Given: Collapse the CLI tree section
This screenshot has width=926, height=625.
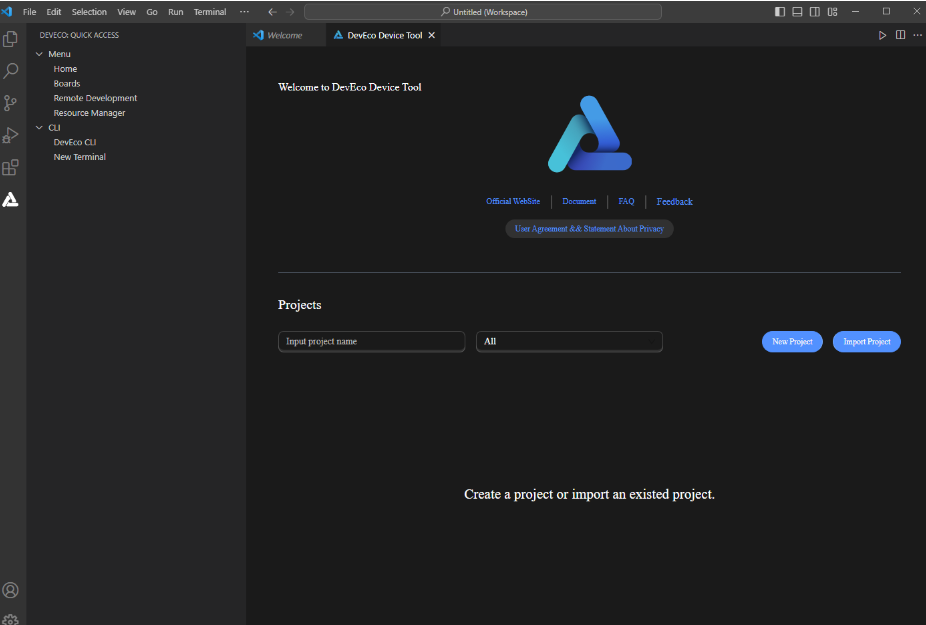Looking at the screenshot, I should 40,128.
